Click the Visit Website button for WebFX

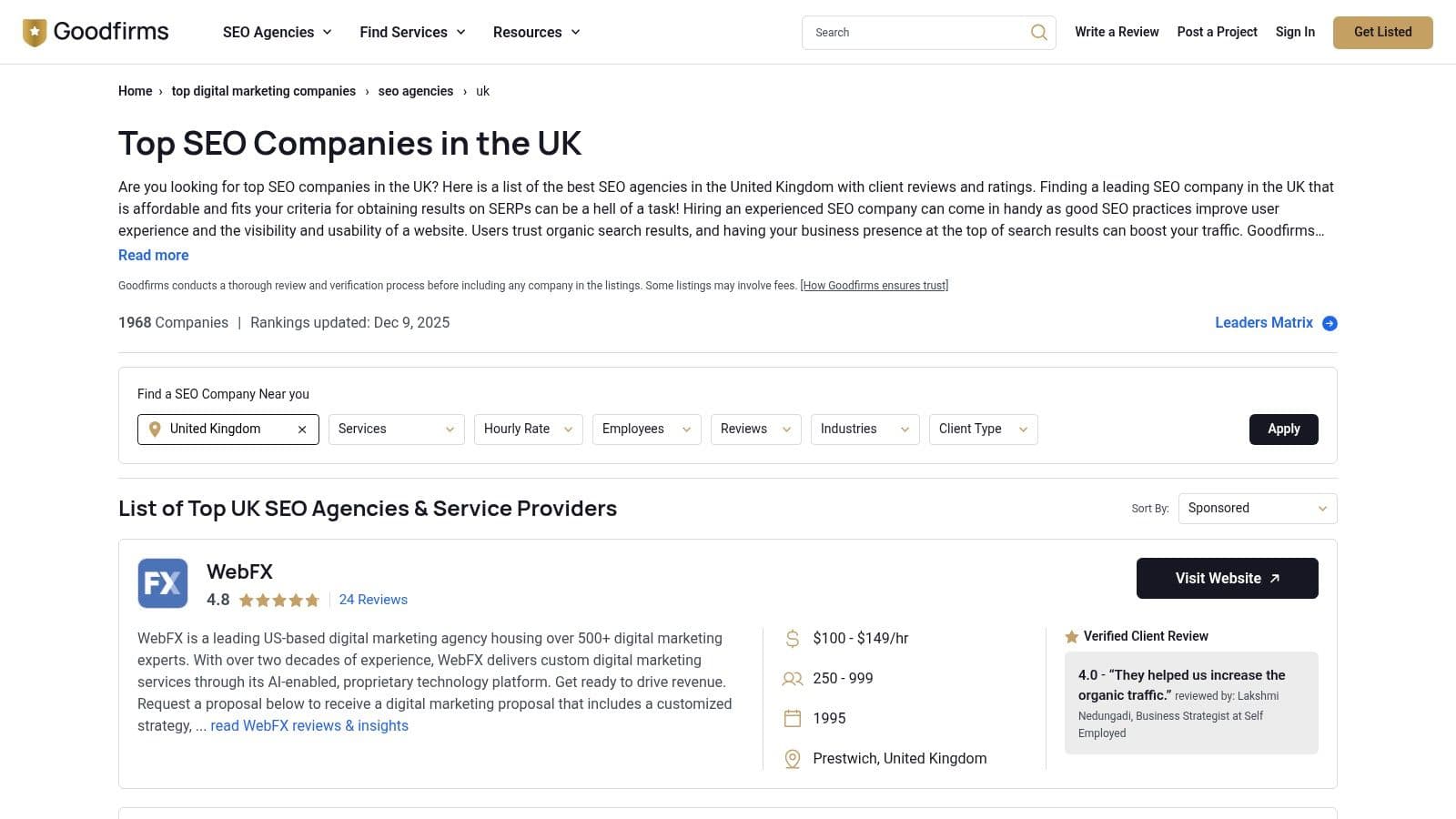(1227, 579)
